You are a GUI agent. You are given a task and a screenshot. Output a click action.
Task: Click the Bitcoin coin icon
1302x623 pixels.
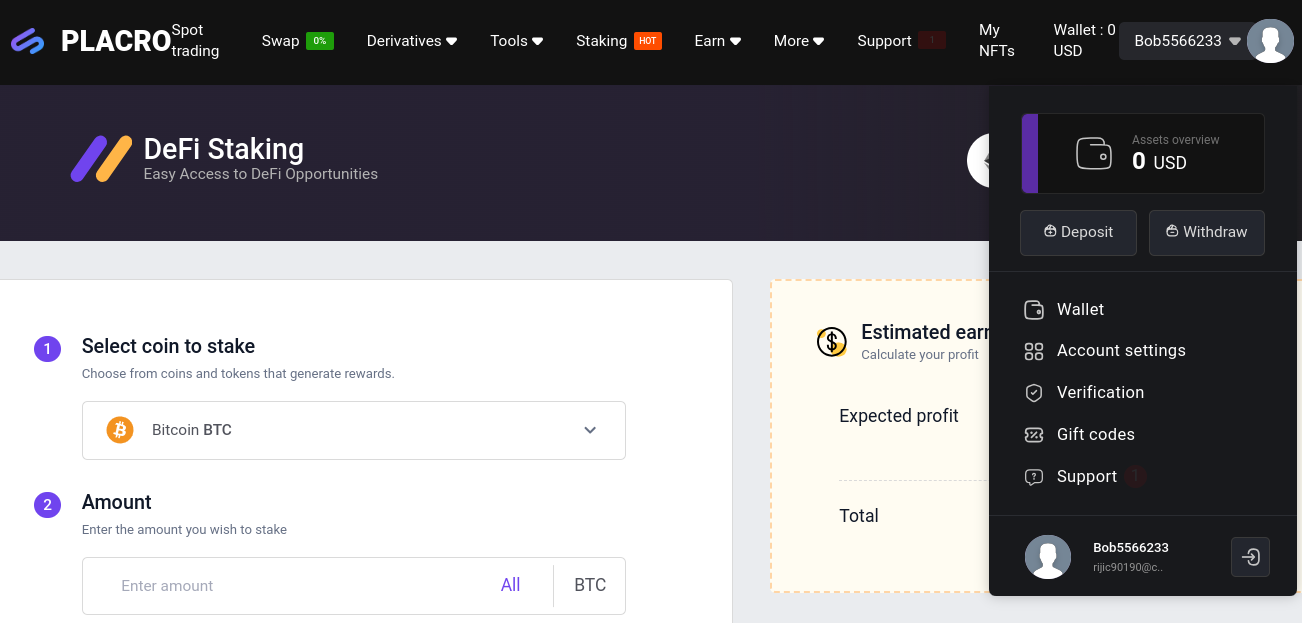tap(120, 430)
